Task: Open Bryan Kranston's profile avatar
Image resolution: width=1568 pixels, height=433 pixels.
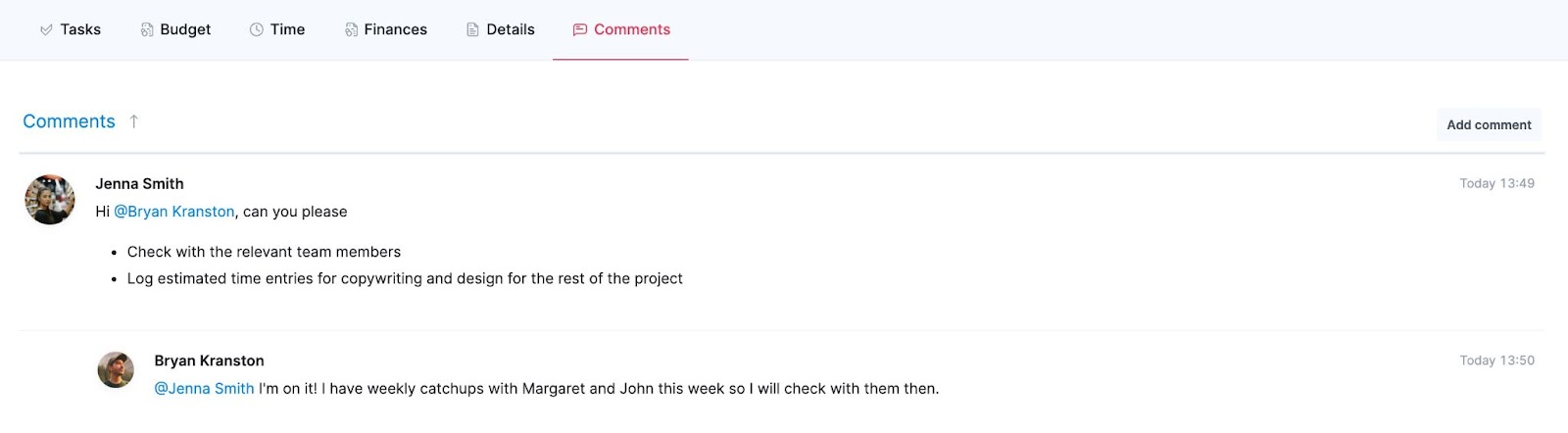Action: (x=116, y=370)
